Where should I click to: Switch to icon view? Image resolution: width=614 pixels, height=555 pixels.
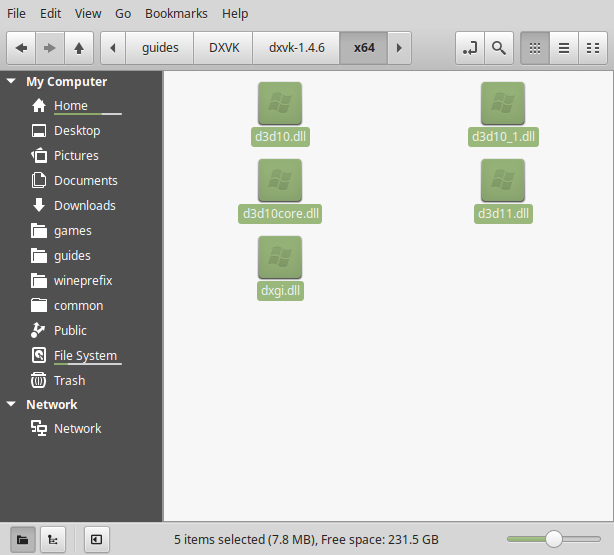[535, 48]
